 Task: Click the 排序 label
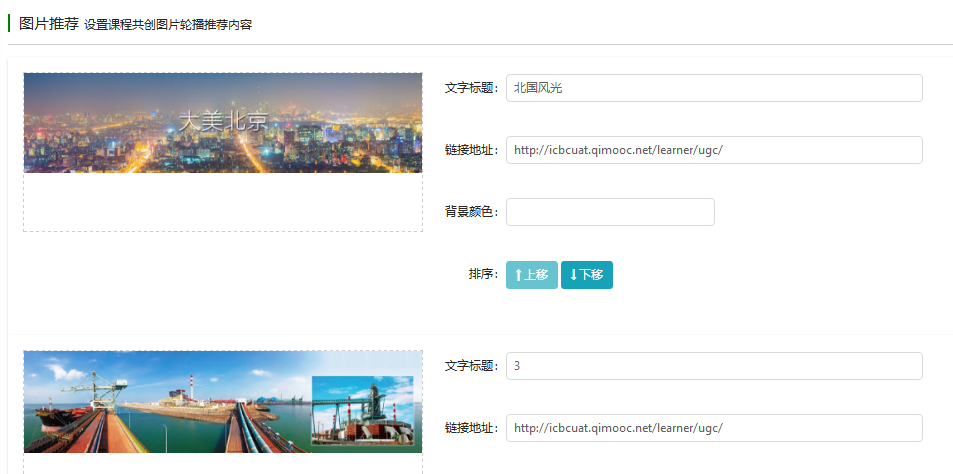[484, 274]
